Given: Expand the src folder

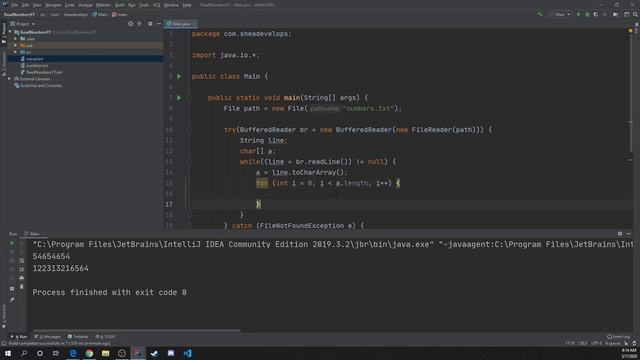Looking at the screenshot, I should pyautogui.click(x=16, y=52).
